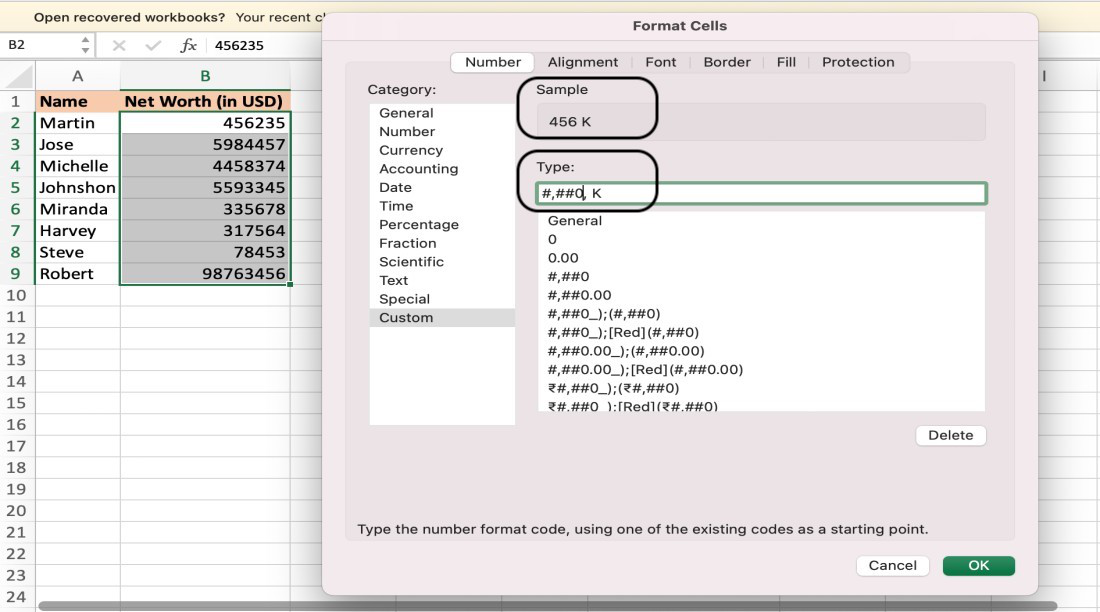Click the confirm checkmark icon in formula bar
1100x612 pixels.
pyautogui.click(x=153, y=46)
